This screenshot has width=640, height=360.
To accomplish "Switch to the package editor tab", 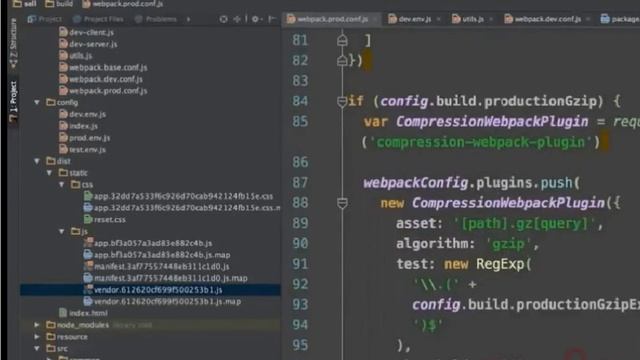I will click(620, 19).
